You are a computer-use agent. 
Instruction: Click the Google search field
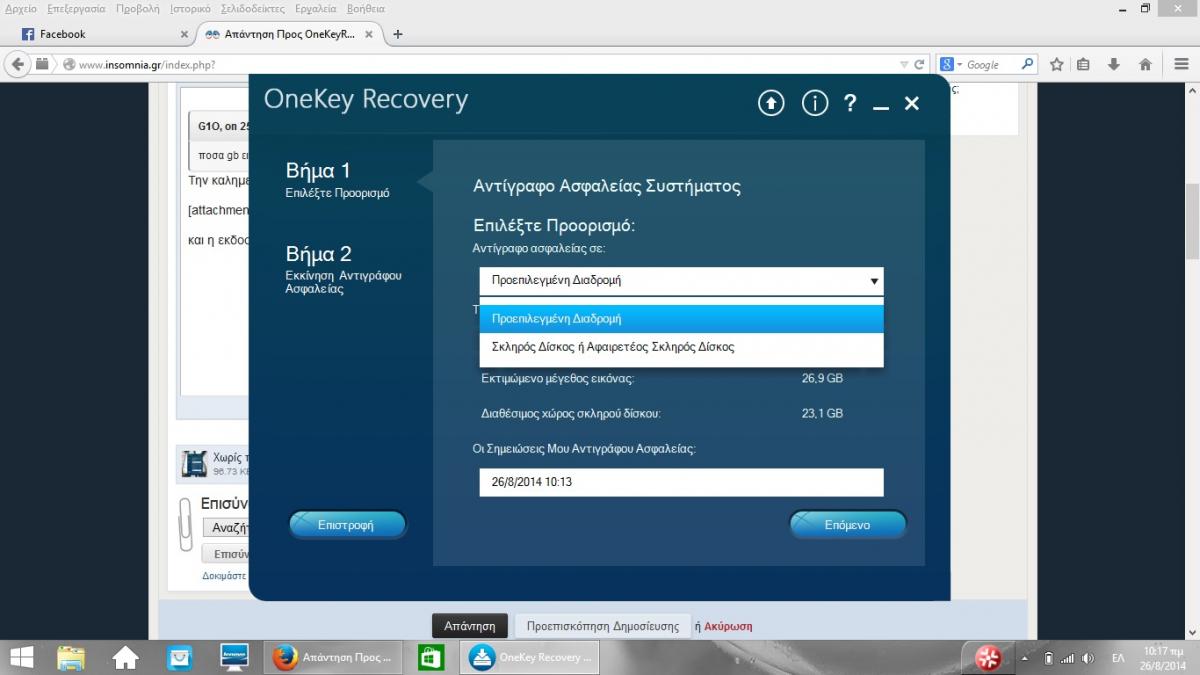coord(990,64)
